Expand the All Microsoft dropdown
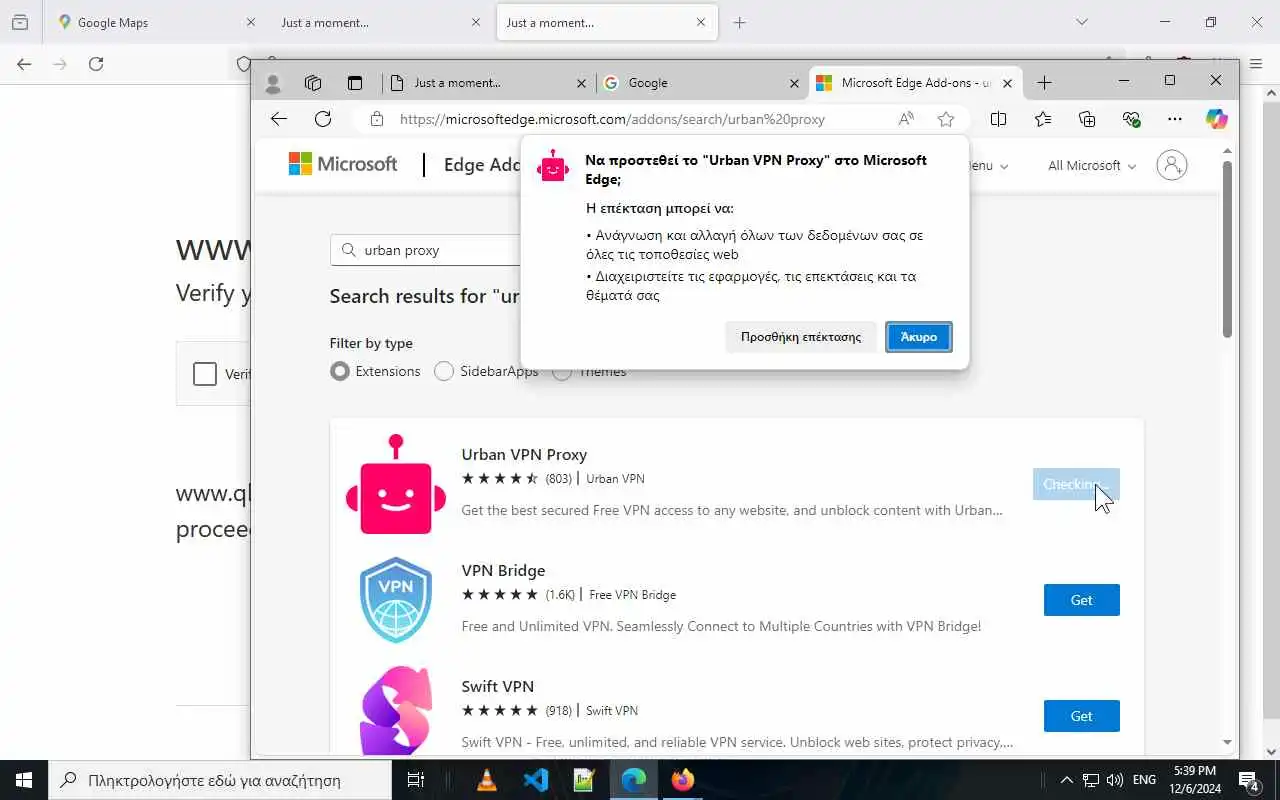 coord(1092,166)
